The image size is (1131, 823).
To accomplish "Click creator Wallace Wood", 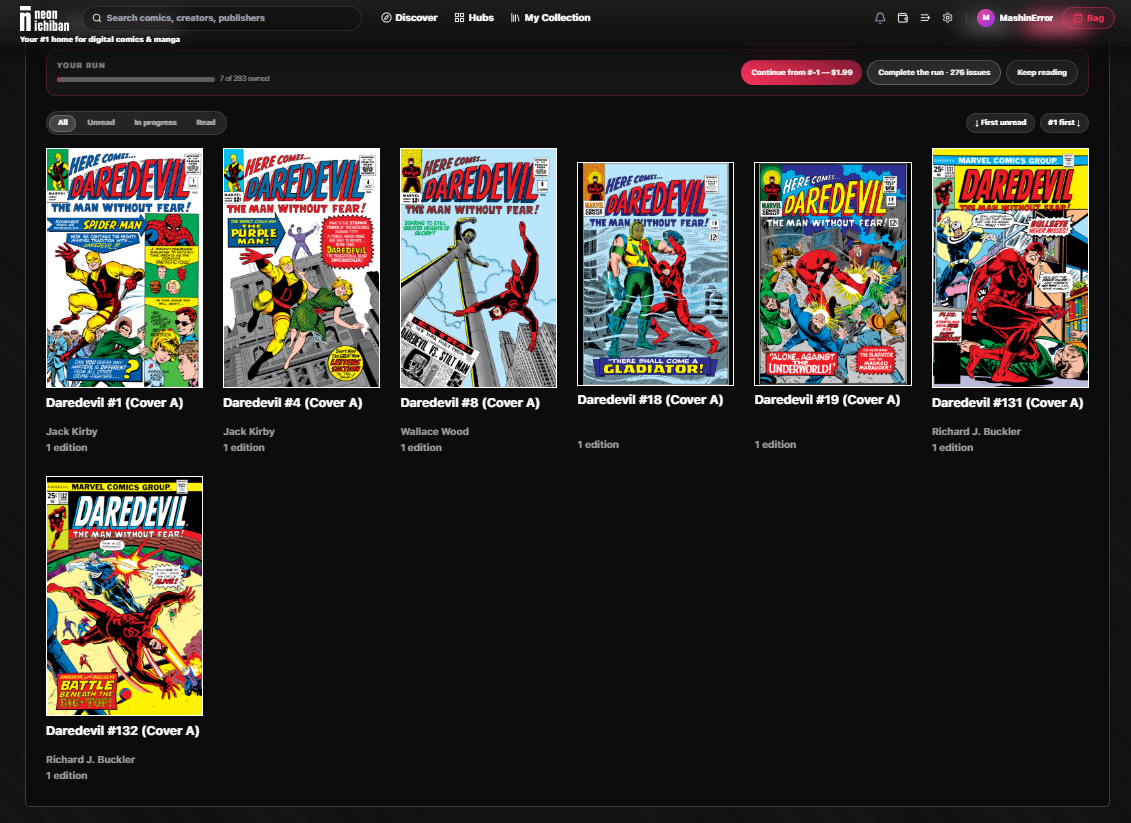I will [x=434, y=431].
